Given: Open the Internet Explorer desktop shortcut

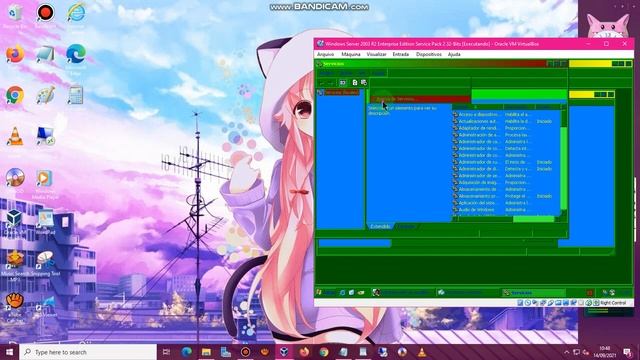Looking at the screenshot, I should (x=76, y=13).
